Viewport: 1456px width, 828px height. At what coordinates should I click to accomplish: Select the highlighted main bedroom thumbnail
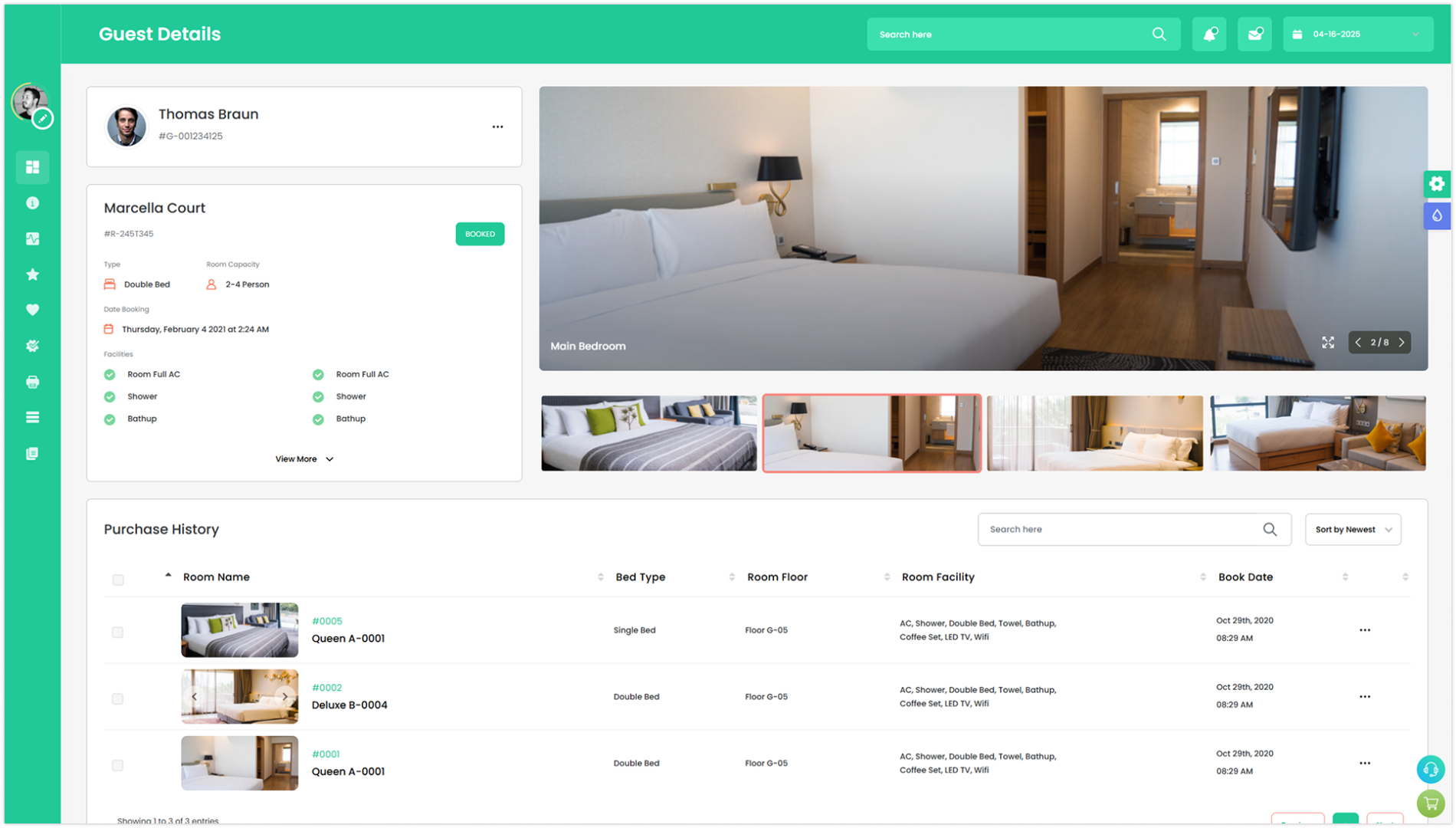pos(872,434)
